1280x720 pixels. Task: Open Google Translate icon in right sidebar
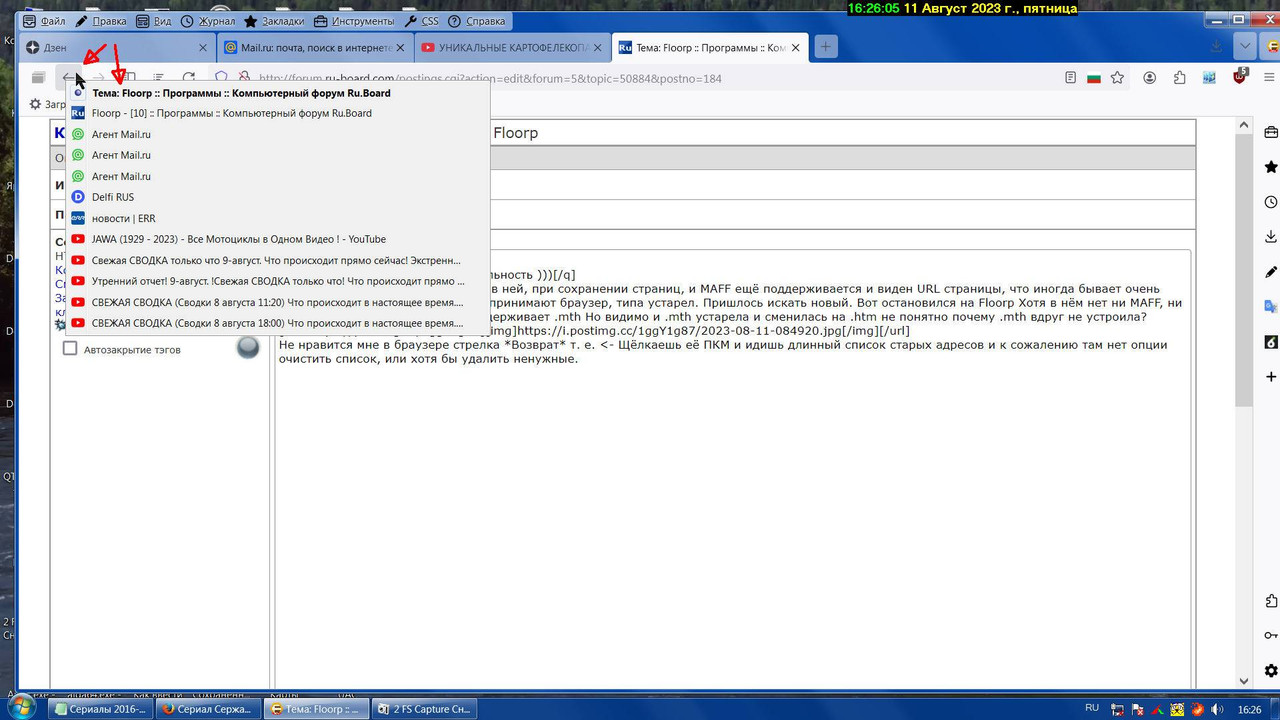(x=1271, y=307)
